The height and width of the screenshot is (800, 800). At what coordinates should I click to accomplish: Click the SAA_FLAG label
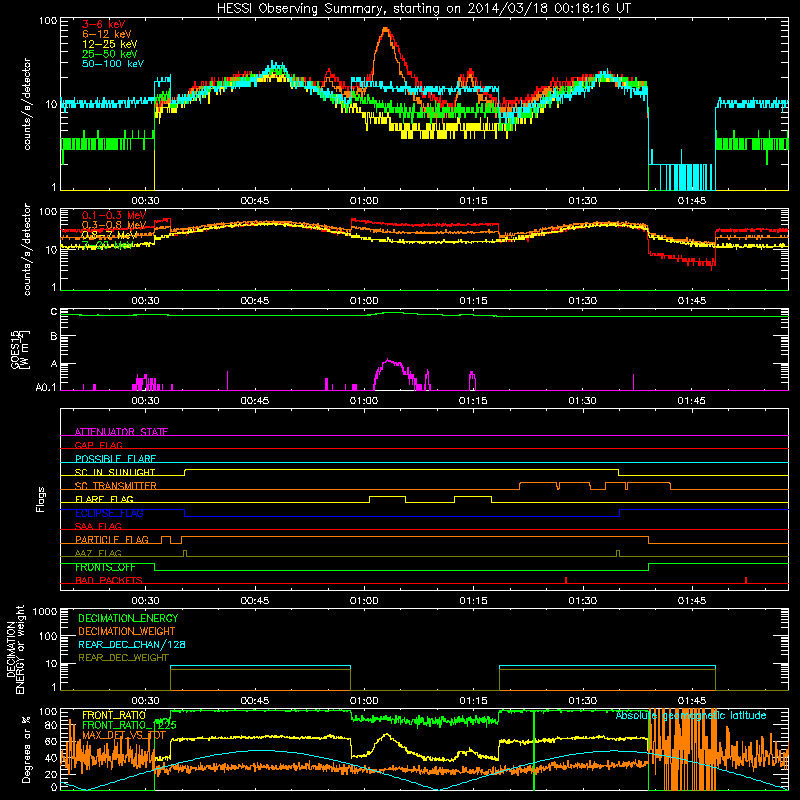coord(98,526)
